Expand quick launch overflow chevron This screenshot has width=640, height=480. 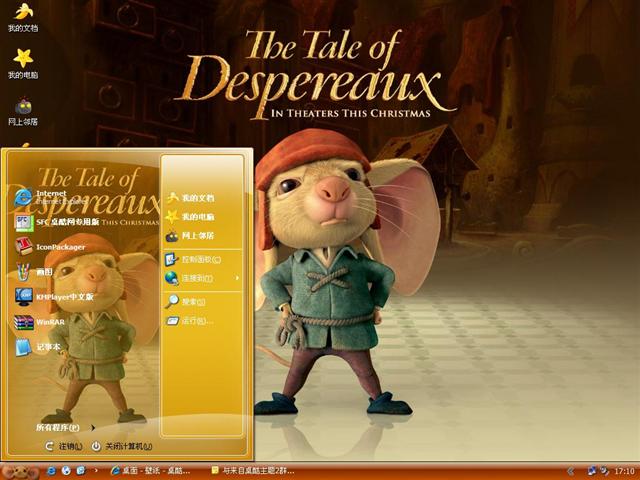(x=96, y=471)
